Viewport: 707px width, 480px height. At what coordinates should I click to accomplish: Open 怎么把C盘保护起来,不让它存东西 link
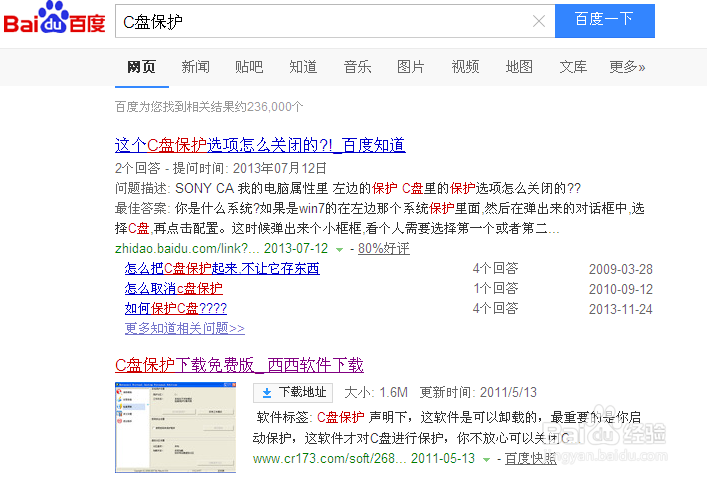coord(222,269)
